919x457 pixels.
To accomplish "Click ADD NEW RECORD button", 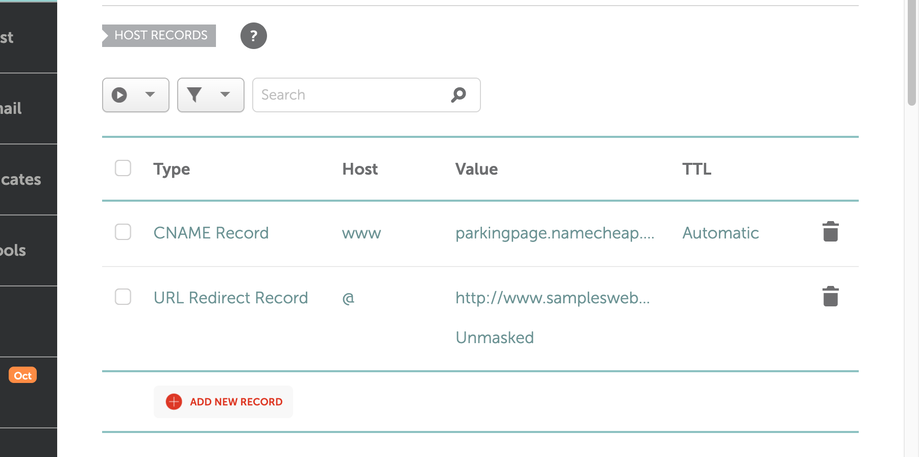I will pyautogui.click(x=223, y=402).
